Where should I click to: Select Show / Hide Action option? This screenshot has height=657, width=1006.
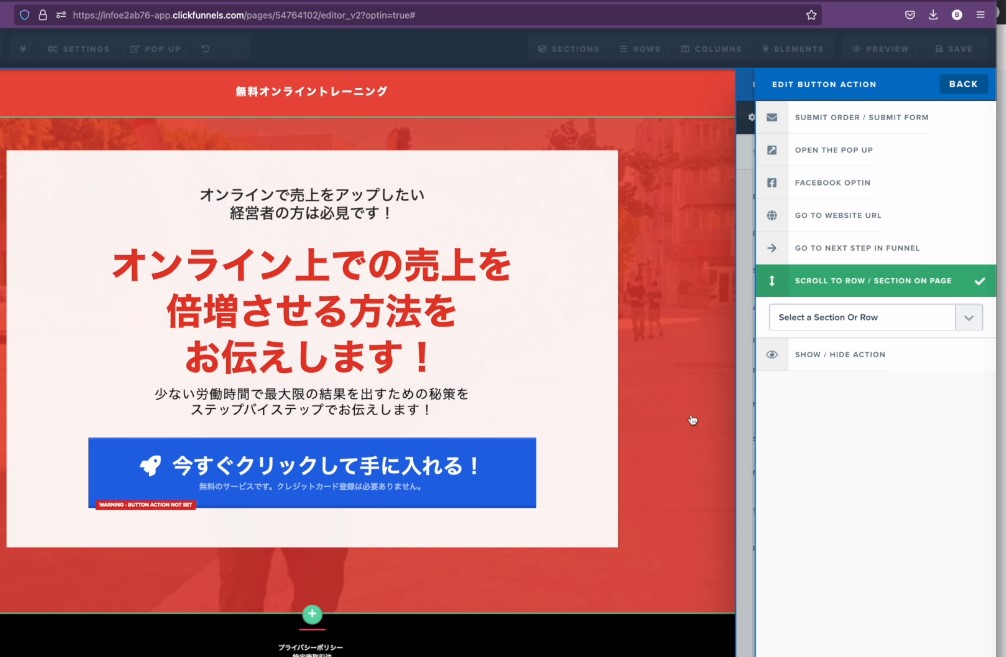click(876, 355)
